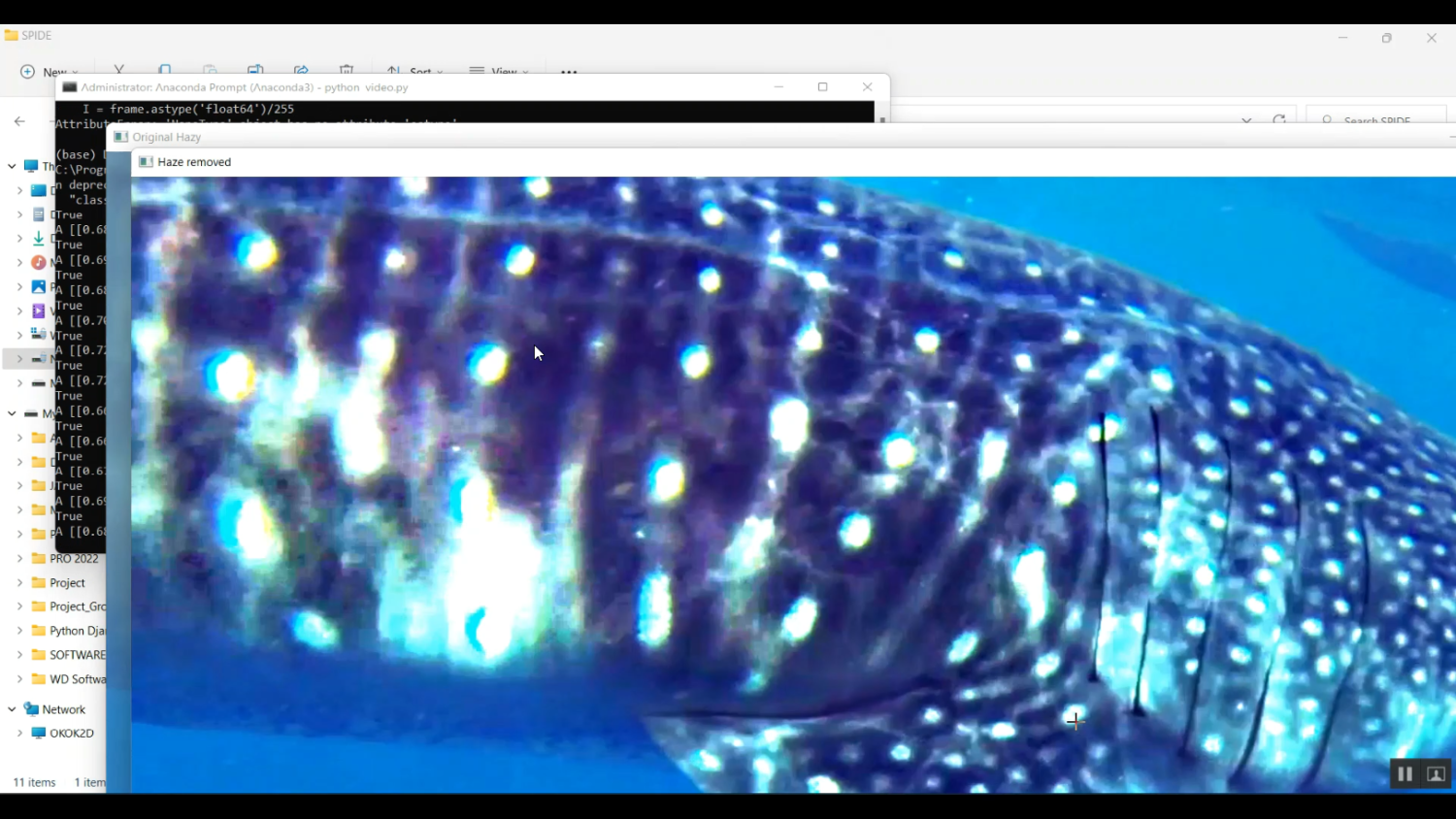Open the address bar history dropdown

pos(1246,120)
